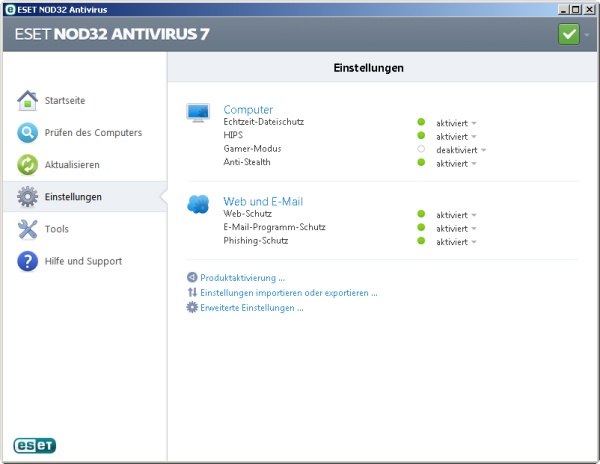Click the Produktaktivierung link

242,278
